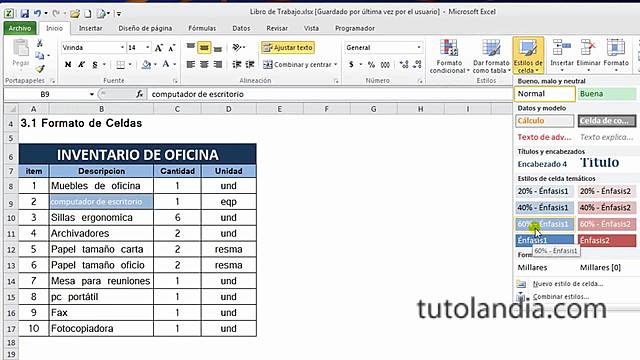Viewport: 640px width, 360px height.
Task: Click the insert function fx icon
Action: [x=140, y=94]
